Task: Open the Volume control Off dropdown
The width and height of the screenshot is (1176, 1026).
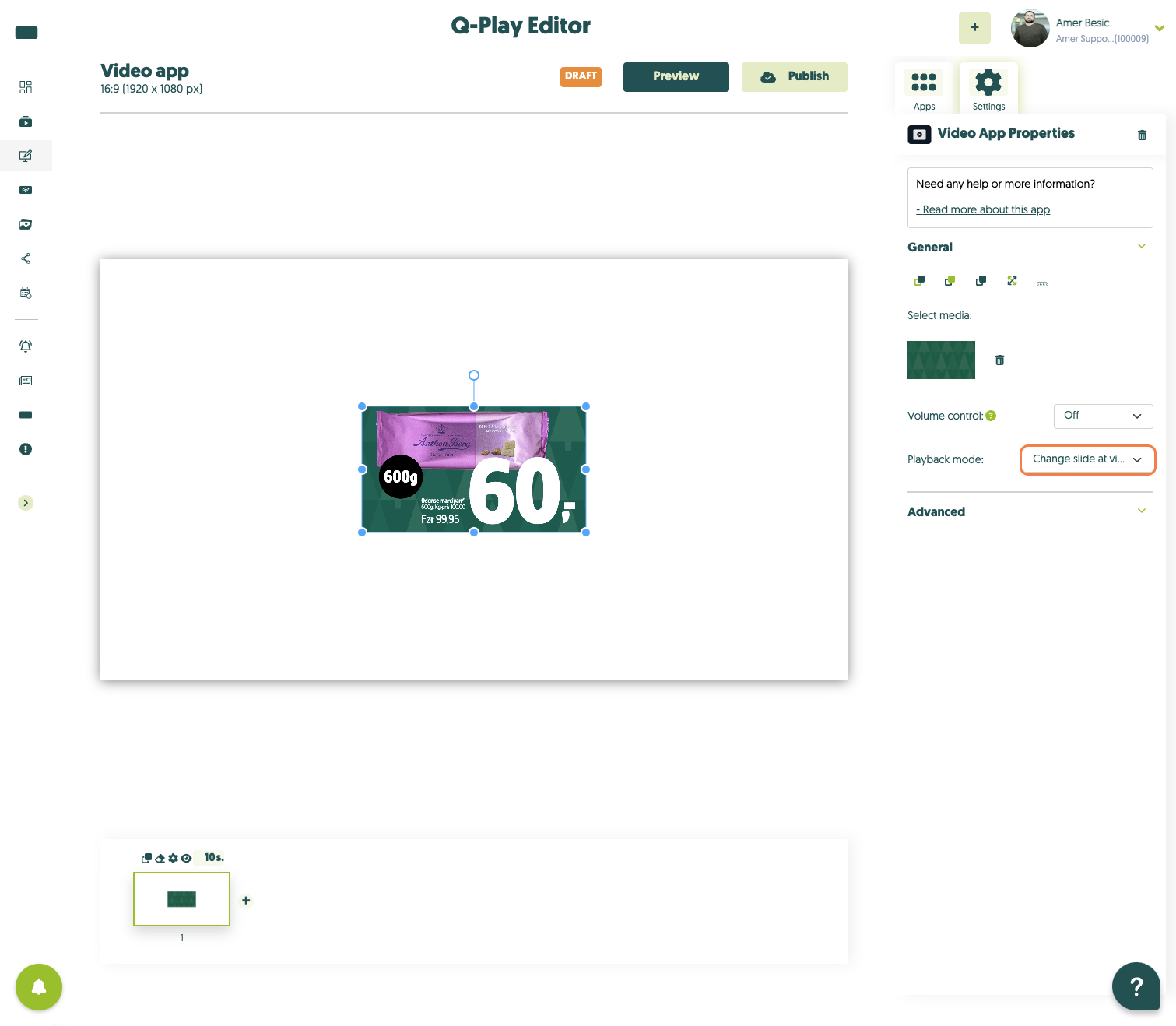Action: (x=1103, y=416)
